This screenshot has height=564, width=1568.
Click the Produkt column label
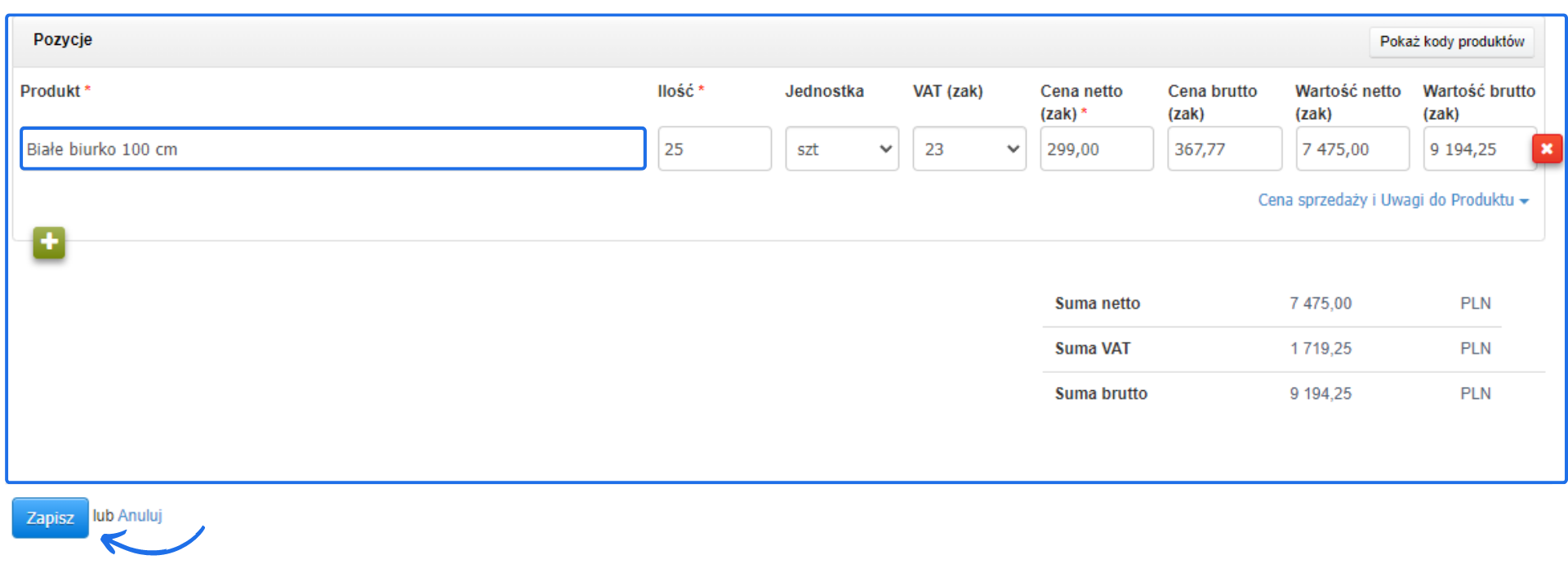pyautogui.click(x=51, y=91)
